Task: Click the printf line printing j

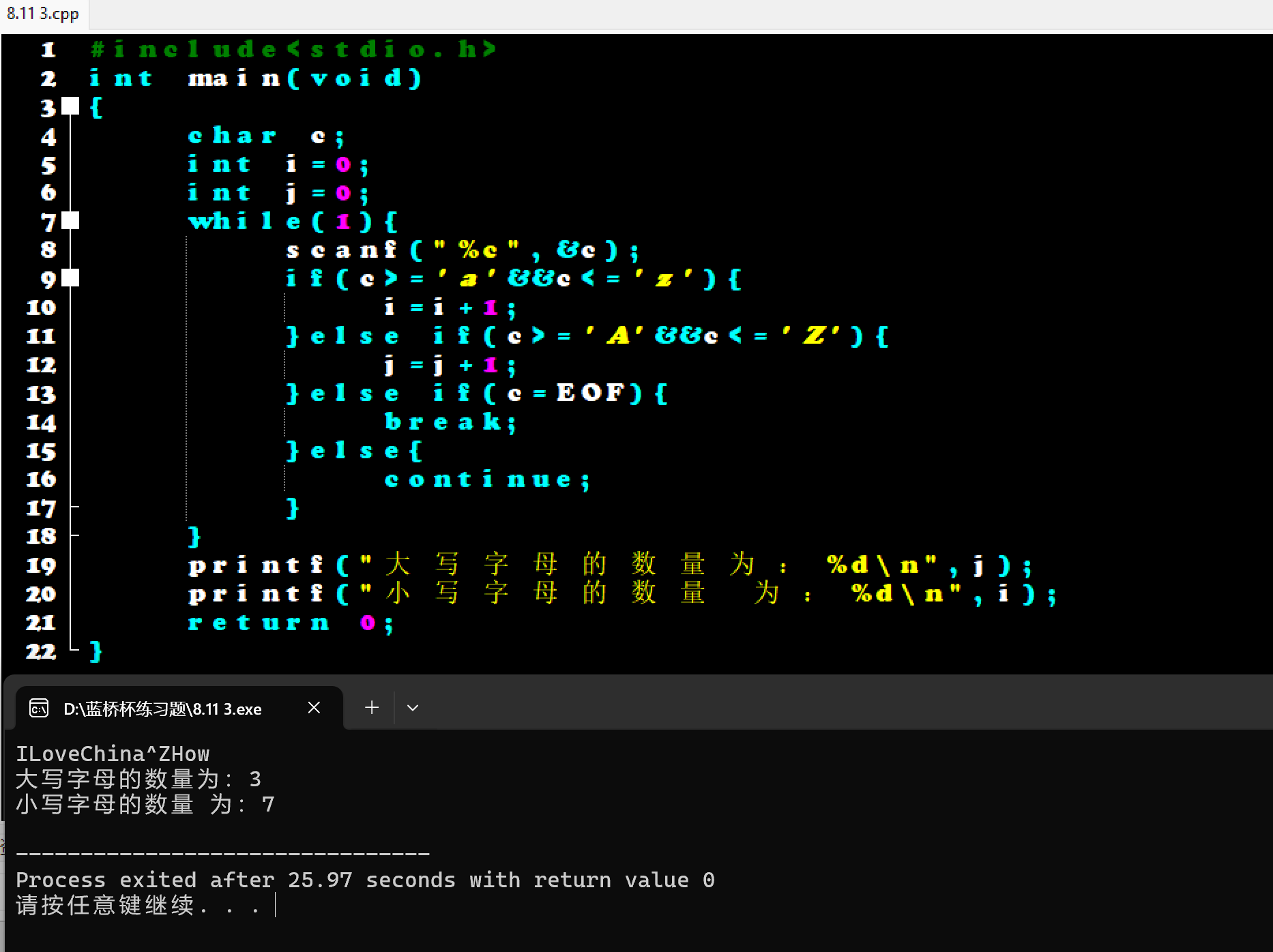Action: [x=610, y=565]
